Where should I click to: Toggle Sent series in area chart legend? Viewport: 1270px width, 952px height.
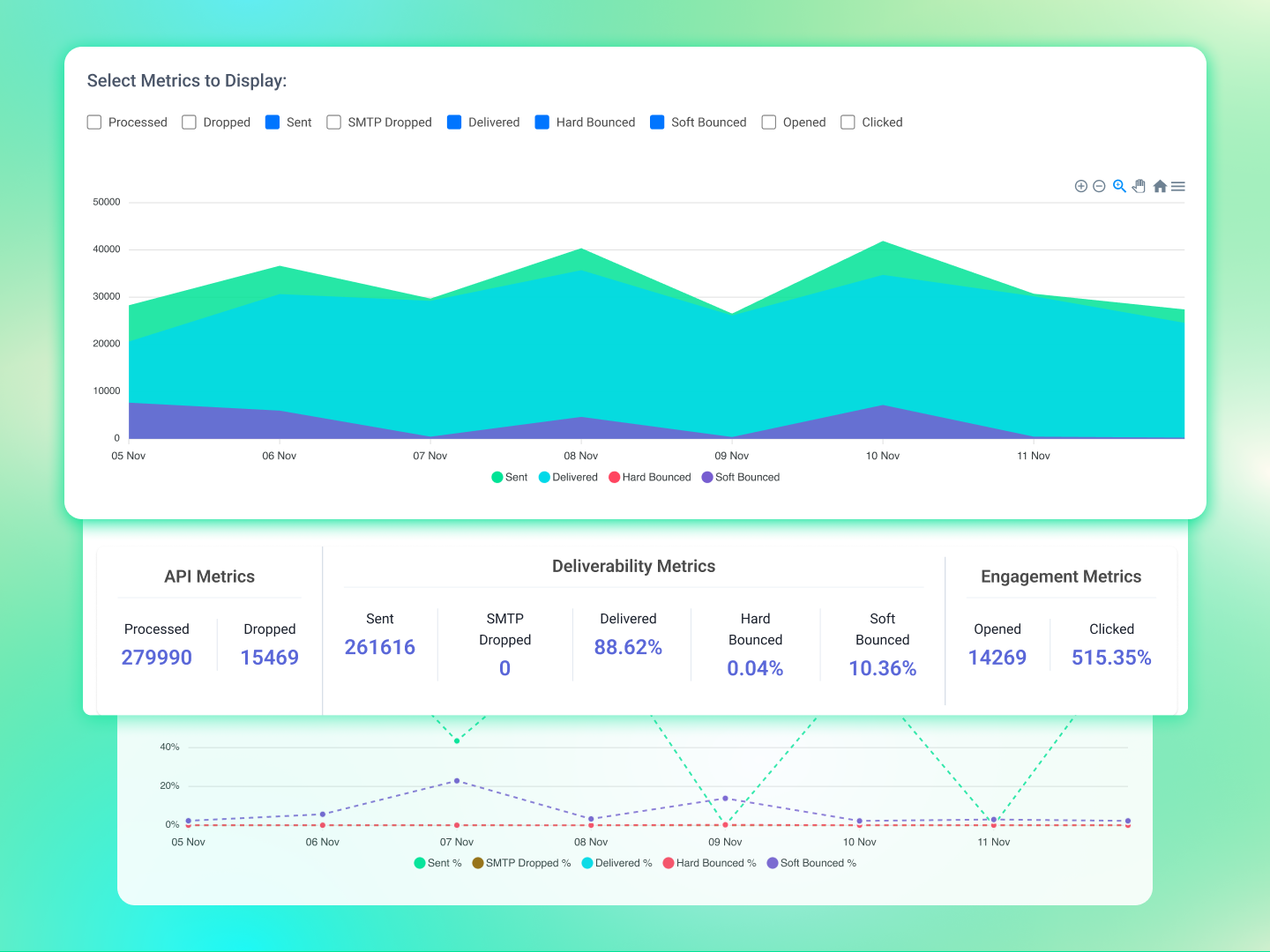(510, 477)
